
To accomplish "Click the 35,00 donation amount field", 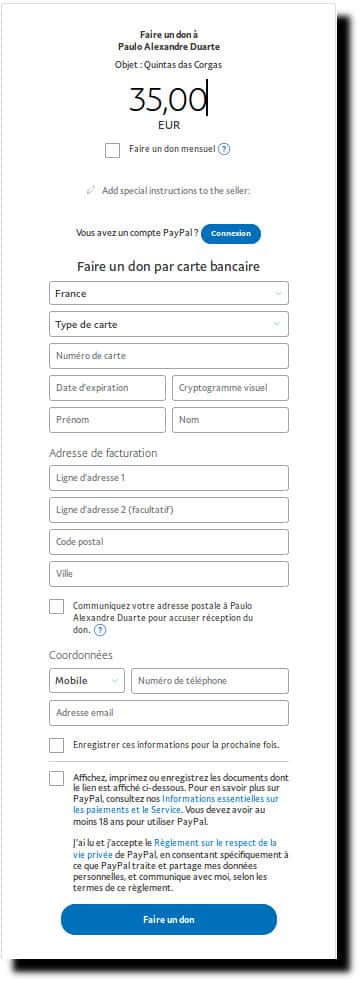I will (168, 100).
